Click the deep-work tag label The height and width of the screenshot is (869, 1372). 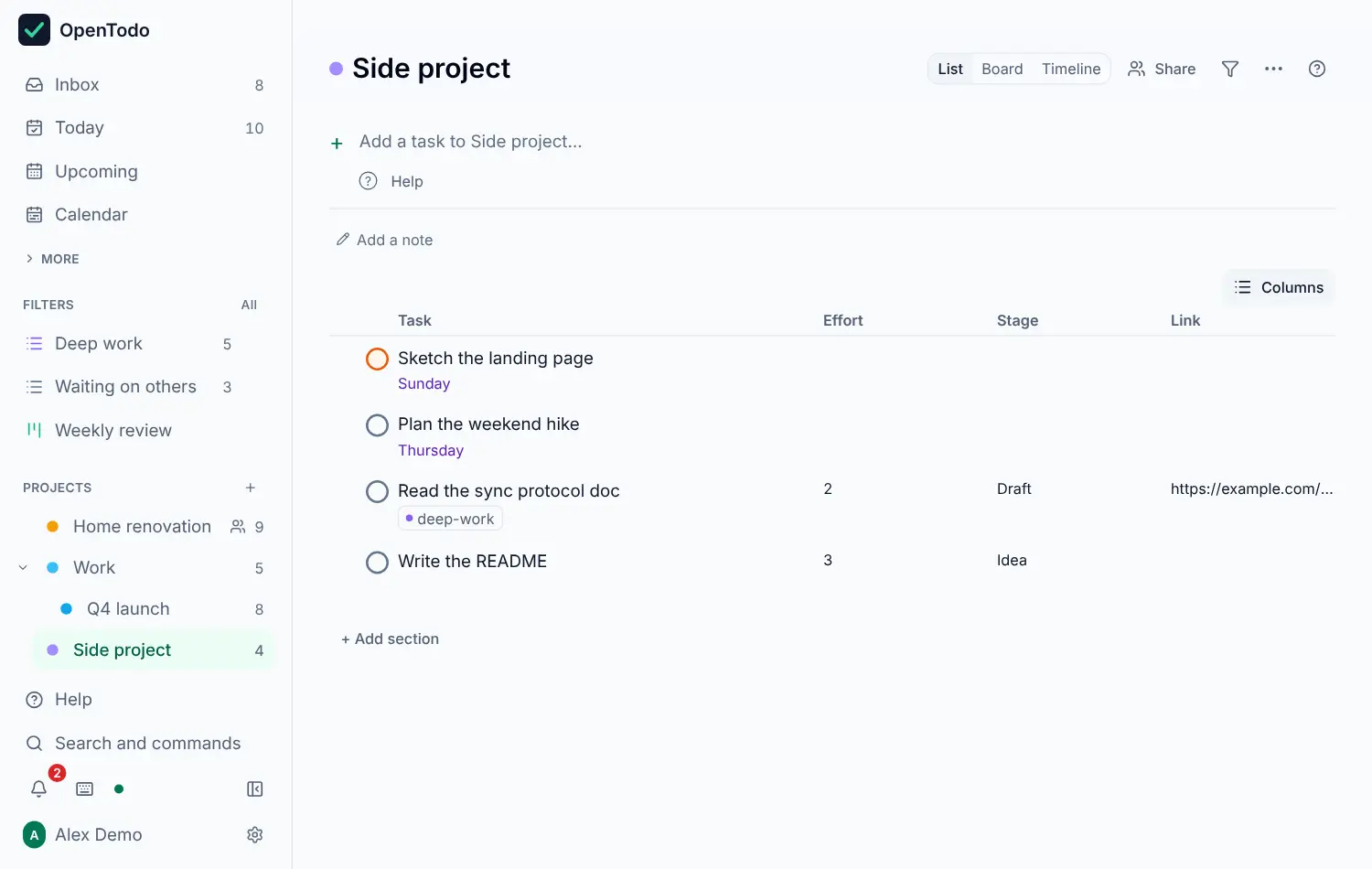click(x=450, y=519)
